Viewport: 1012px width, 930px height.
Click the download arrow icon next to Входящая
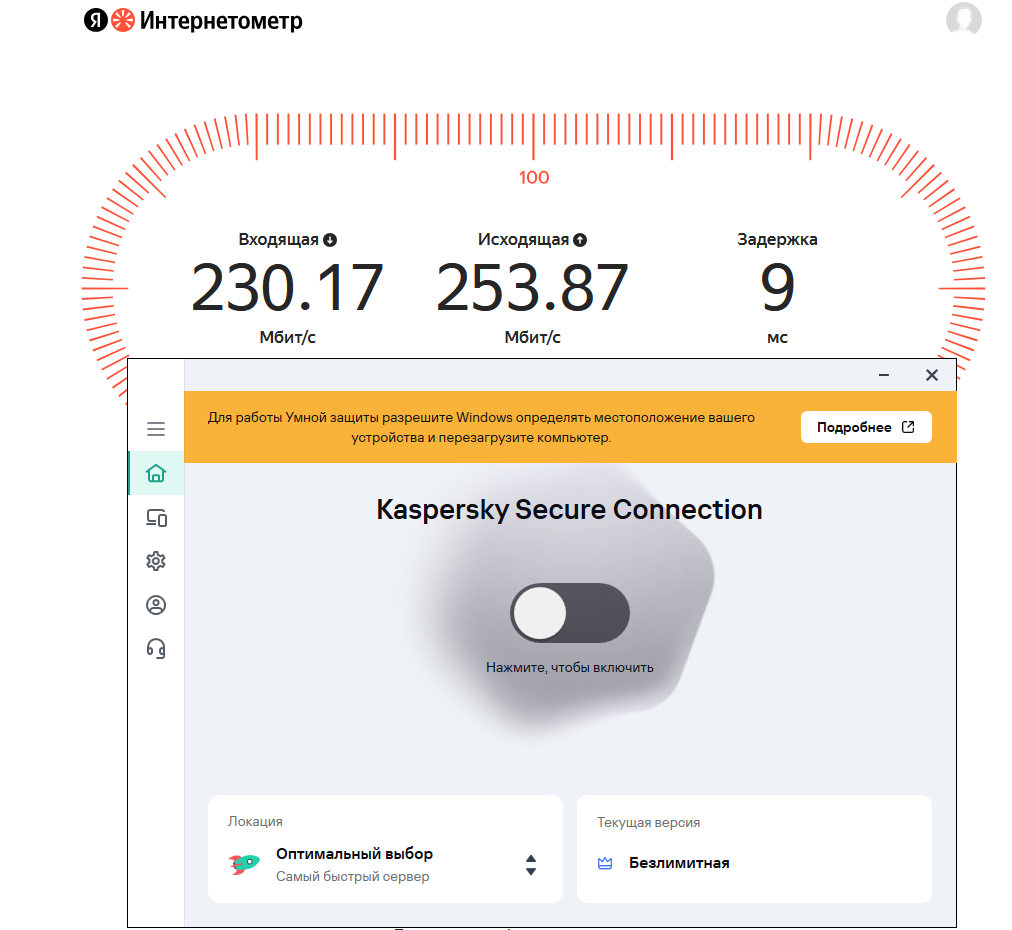(330, 240)
